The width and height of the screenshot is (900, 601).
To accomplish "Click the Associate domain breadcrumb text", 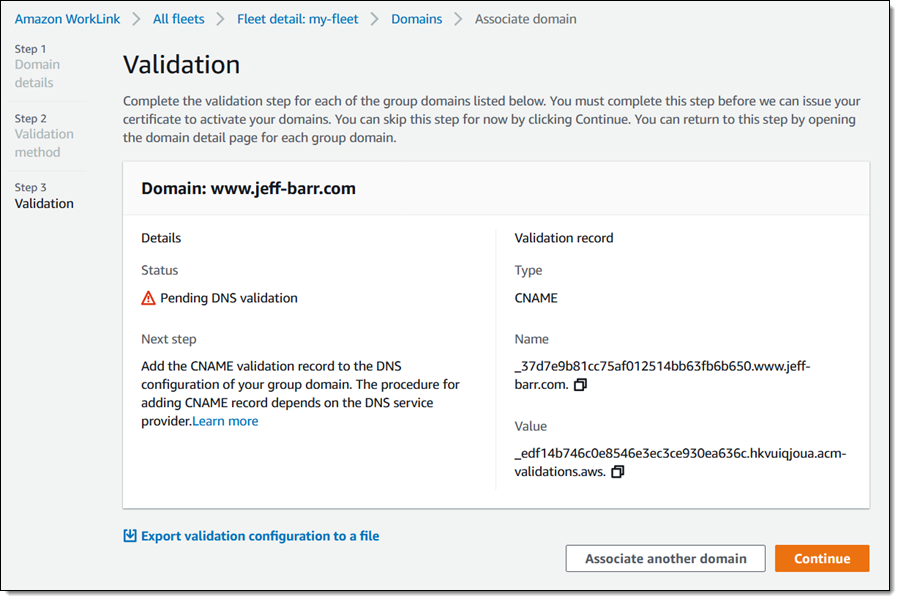I will [525, 19].
